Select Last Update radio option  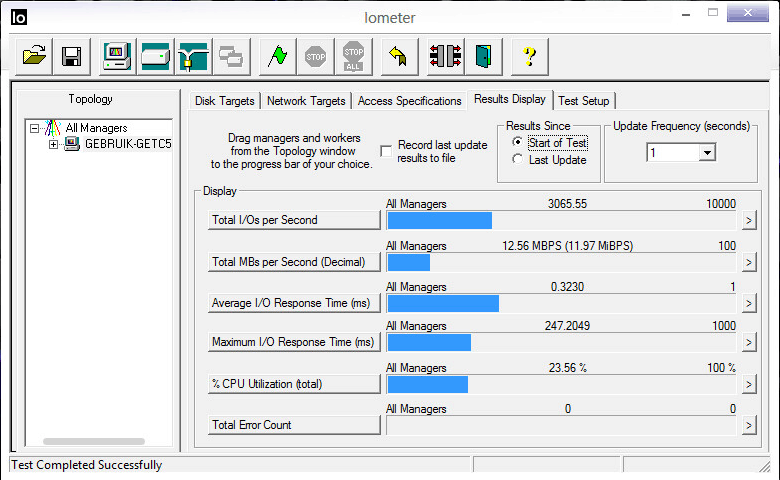[517, 159]
